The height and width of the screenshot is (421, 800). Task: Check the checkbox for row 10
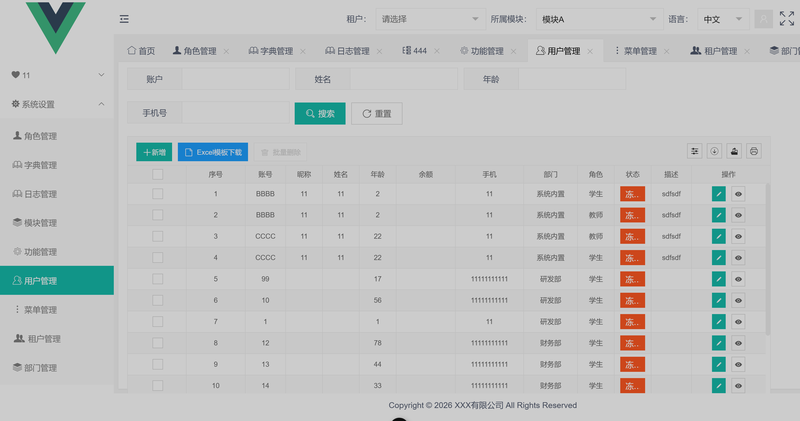point(158,386)
